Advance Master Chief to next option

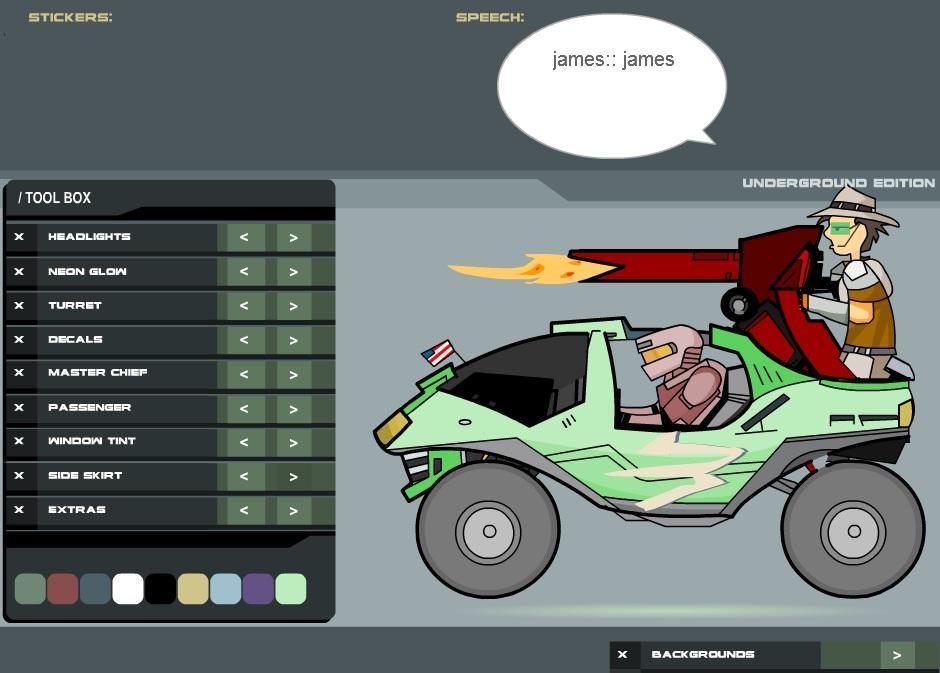(293, 374)
